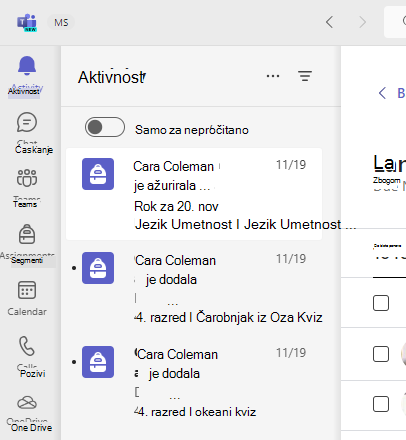This screenshot has width=406, height=440.
Task: Open the Aktivnost bell icon in sidebar
Action: [27, 66]
